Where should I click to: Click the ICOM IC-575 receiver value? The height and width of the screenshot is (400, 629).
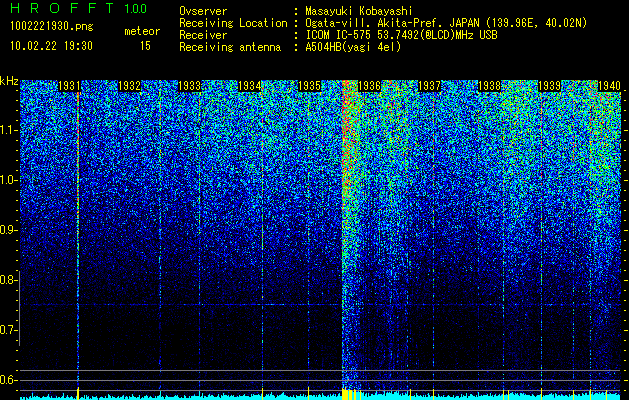click(x=401, y=35)
